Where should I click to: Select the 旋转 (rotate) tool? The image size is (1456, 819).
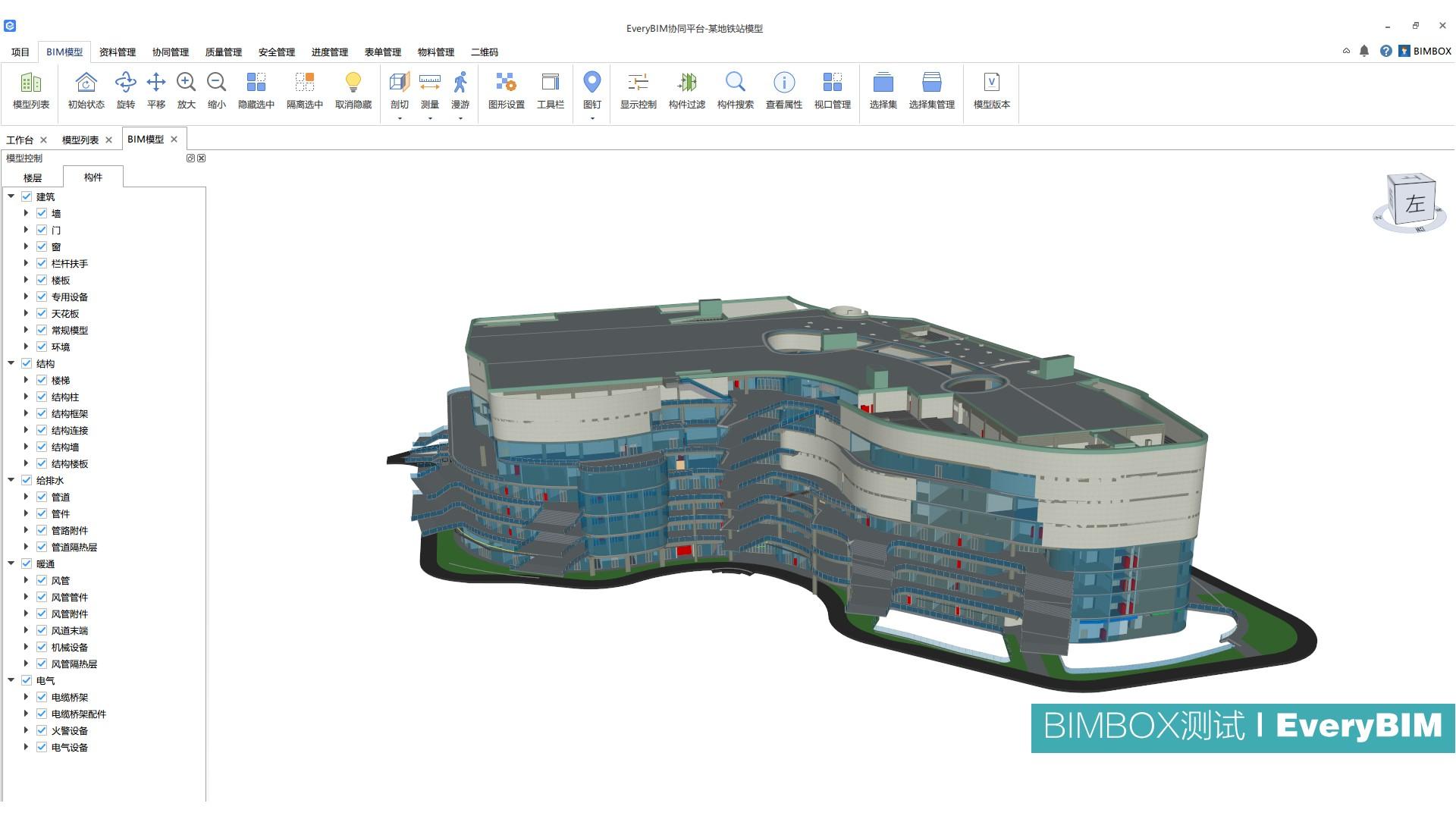125,91
